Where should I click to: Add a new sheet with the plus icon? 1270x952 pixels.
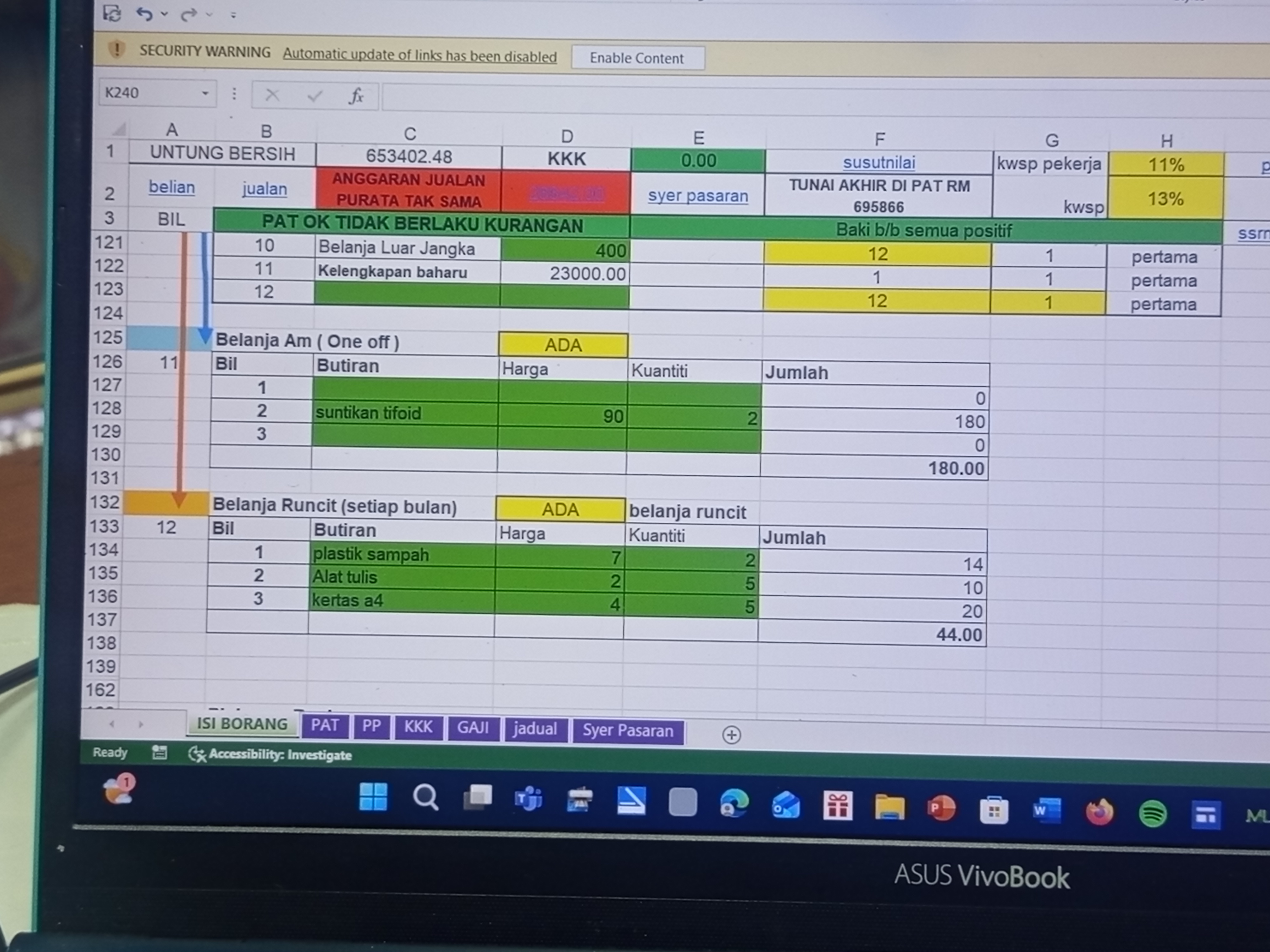(x=732, y=735)
